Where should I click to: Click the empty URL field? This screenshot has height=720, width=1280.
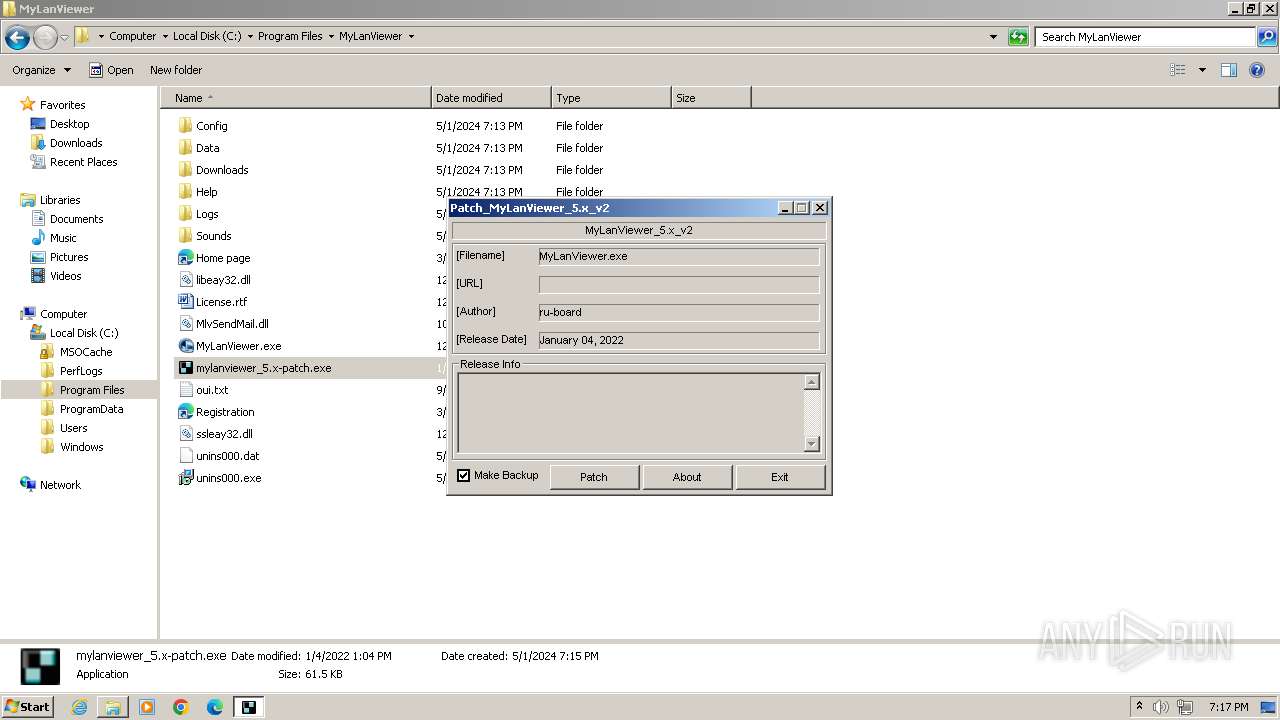(679, 284)
